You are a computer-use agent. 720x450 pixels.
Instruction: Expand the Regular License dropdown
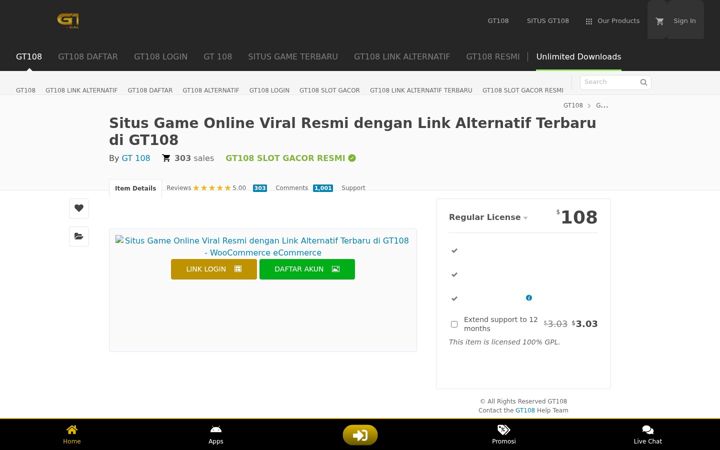click(488, 217)
